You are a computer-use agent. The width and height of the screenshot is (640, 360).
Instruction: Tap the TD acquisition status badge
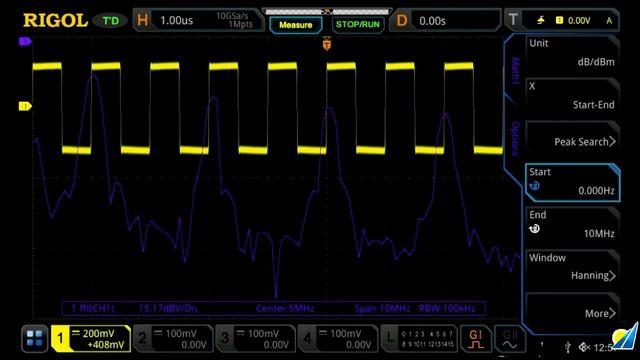(x=110, y=20)
